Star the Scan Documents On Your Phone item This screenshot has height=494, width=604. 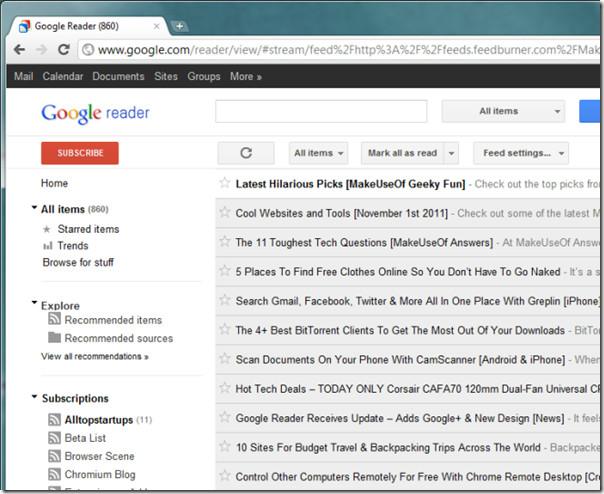225,358
